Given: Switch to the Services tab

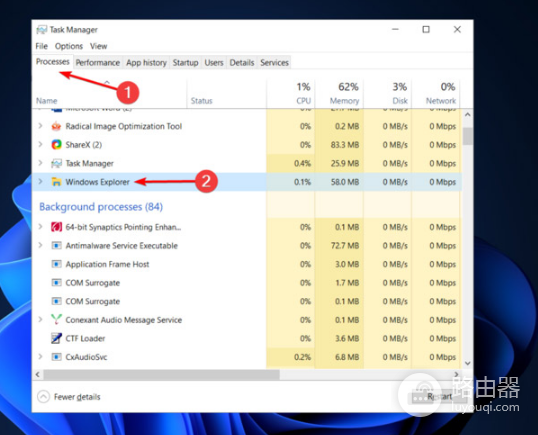Looking at the screenshot, I should click(274, 62).
